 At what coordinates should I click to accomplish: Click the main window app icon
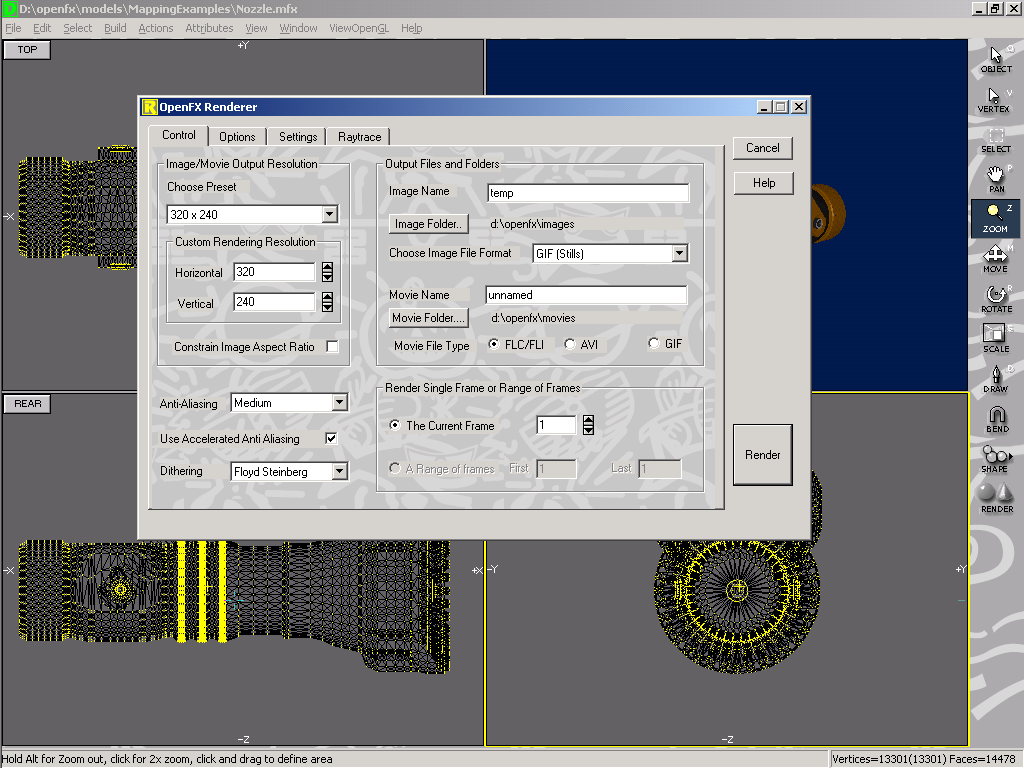[9, 8]
